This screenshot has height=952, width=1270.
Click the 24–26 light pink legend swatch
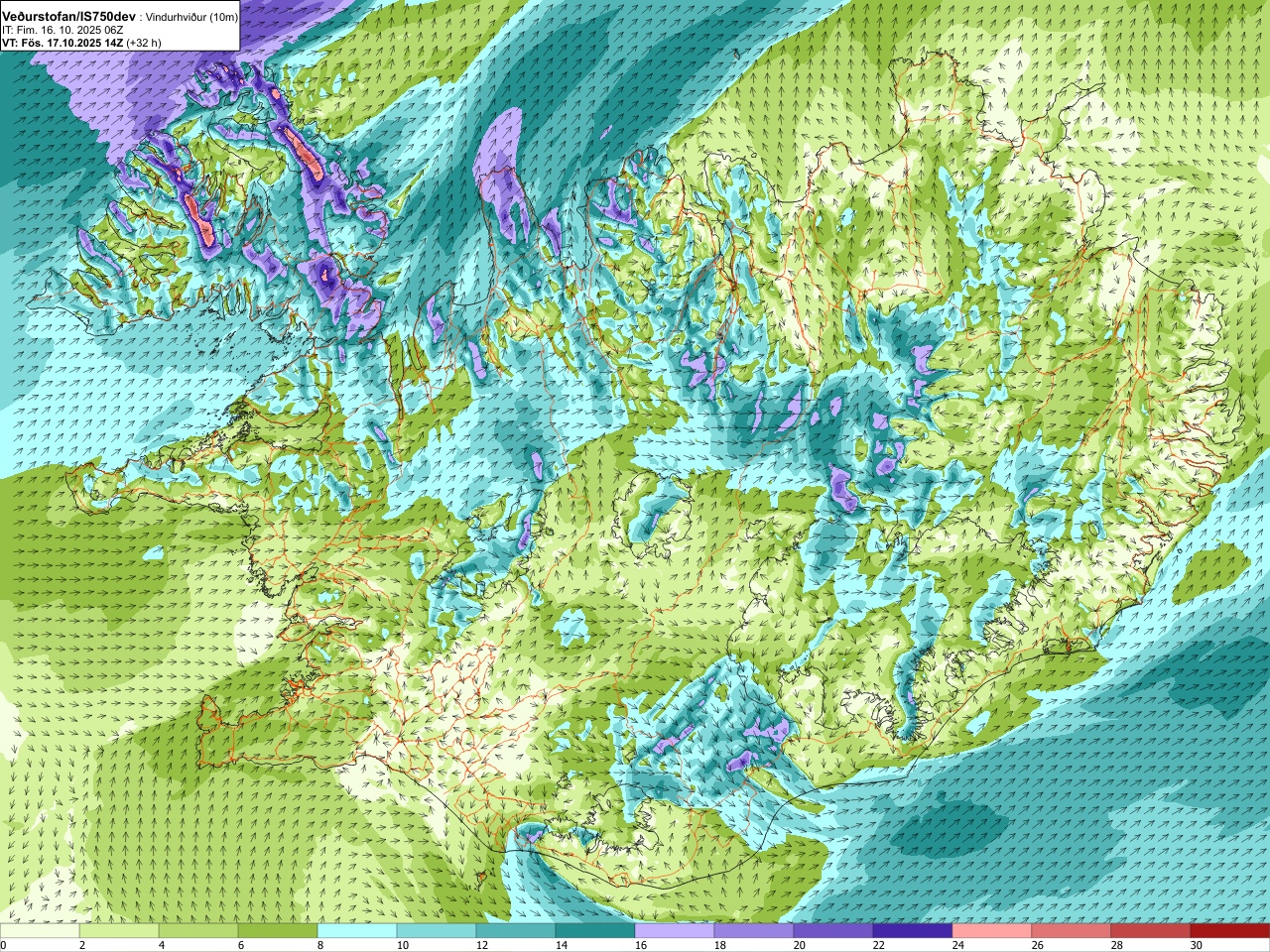pos(992,931)
